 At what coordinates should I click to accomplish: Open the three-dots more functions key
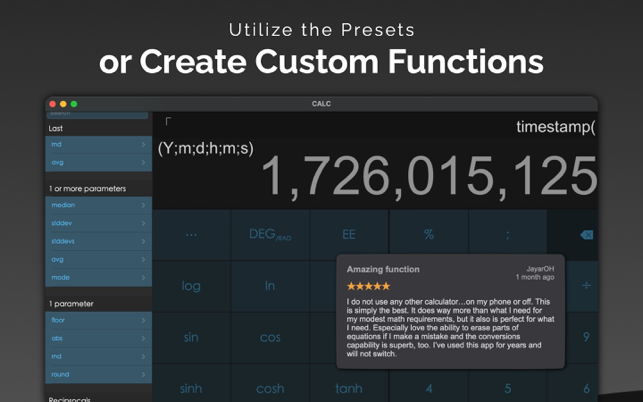point(192,235)
